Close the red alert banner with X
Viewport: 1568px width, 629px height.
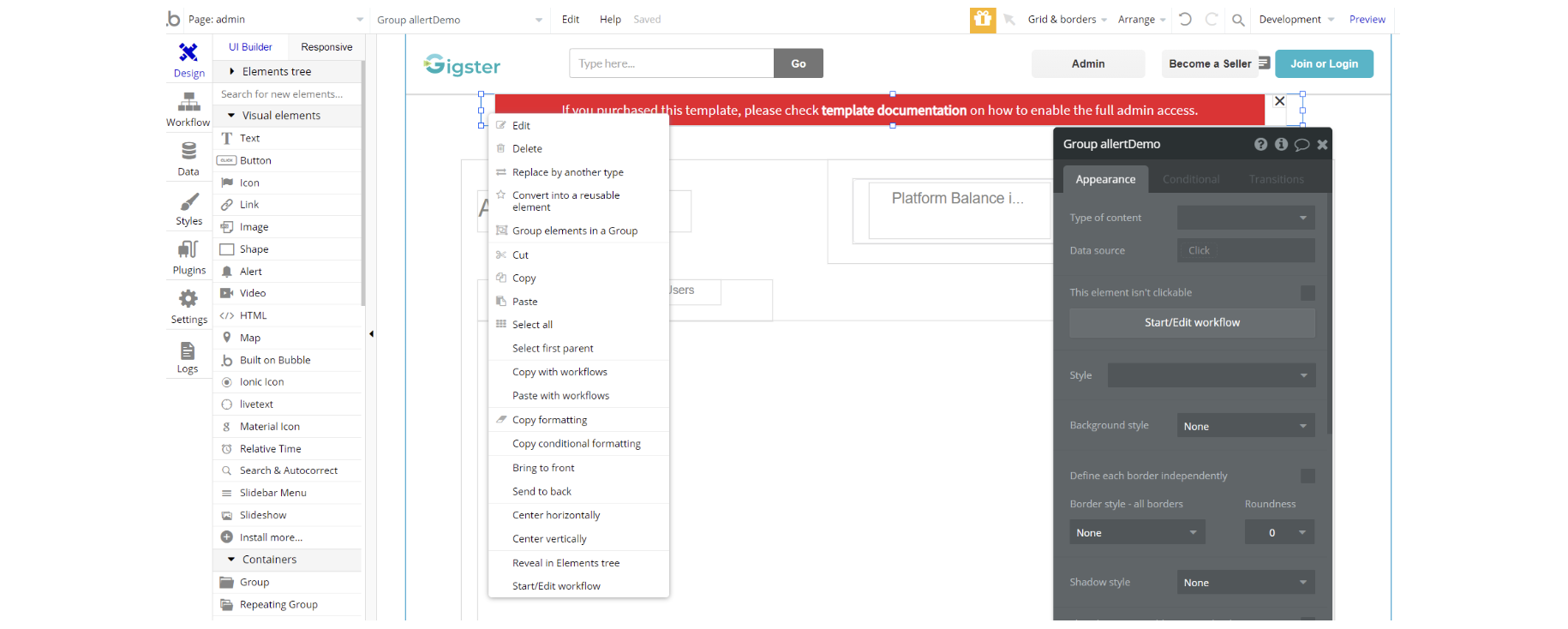(1279, 101)
